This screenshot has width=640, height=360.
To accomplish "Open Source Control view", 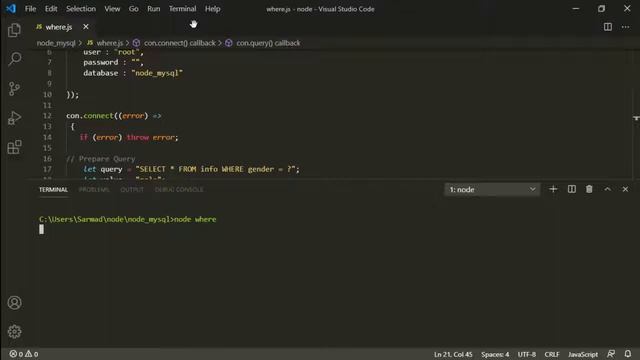I will click(14, 89).
